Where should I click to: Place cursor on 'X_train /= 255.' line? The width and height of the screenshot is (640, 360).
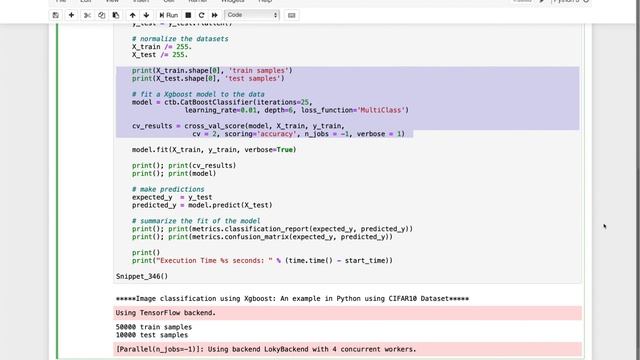(162, 47)
